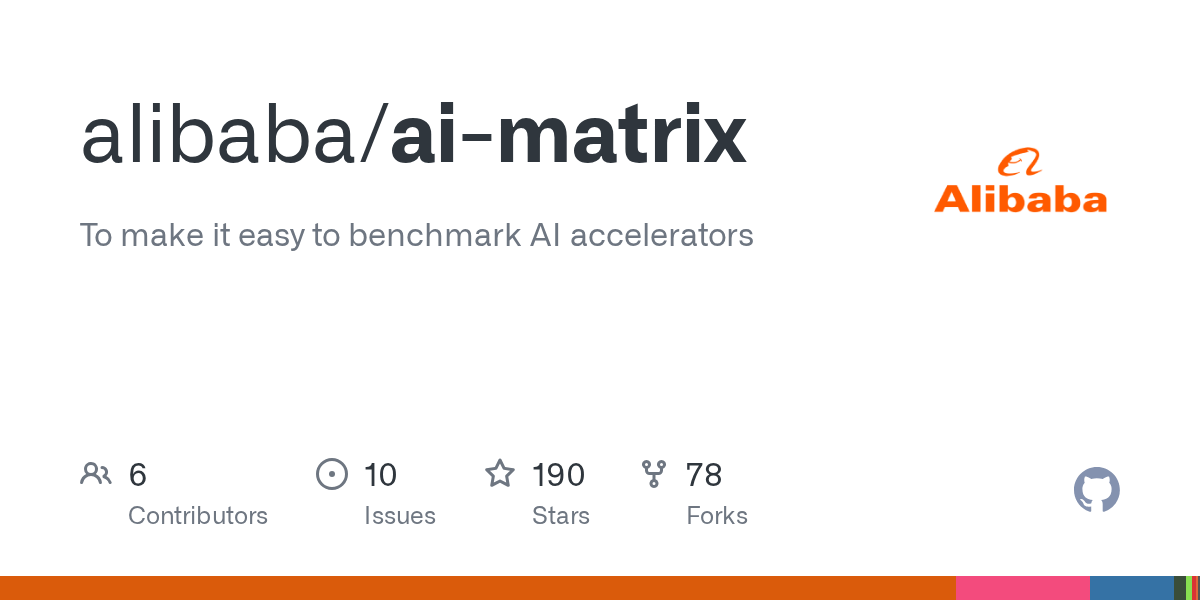The width and height of the screenshot is (1200, 600).
Task: Select the 'Stars' label
Action: click(560, 516)
